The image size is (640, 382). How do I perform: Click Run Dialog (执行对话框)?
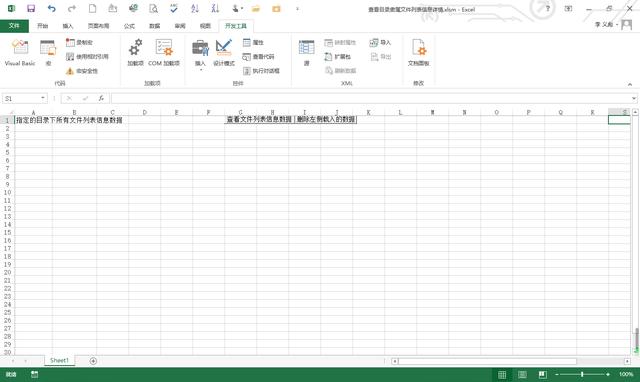[x=261, y=71]
